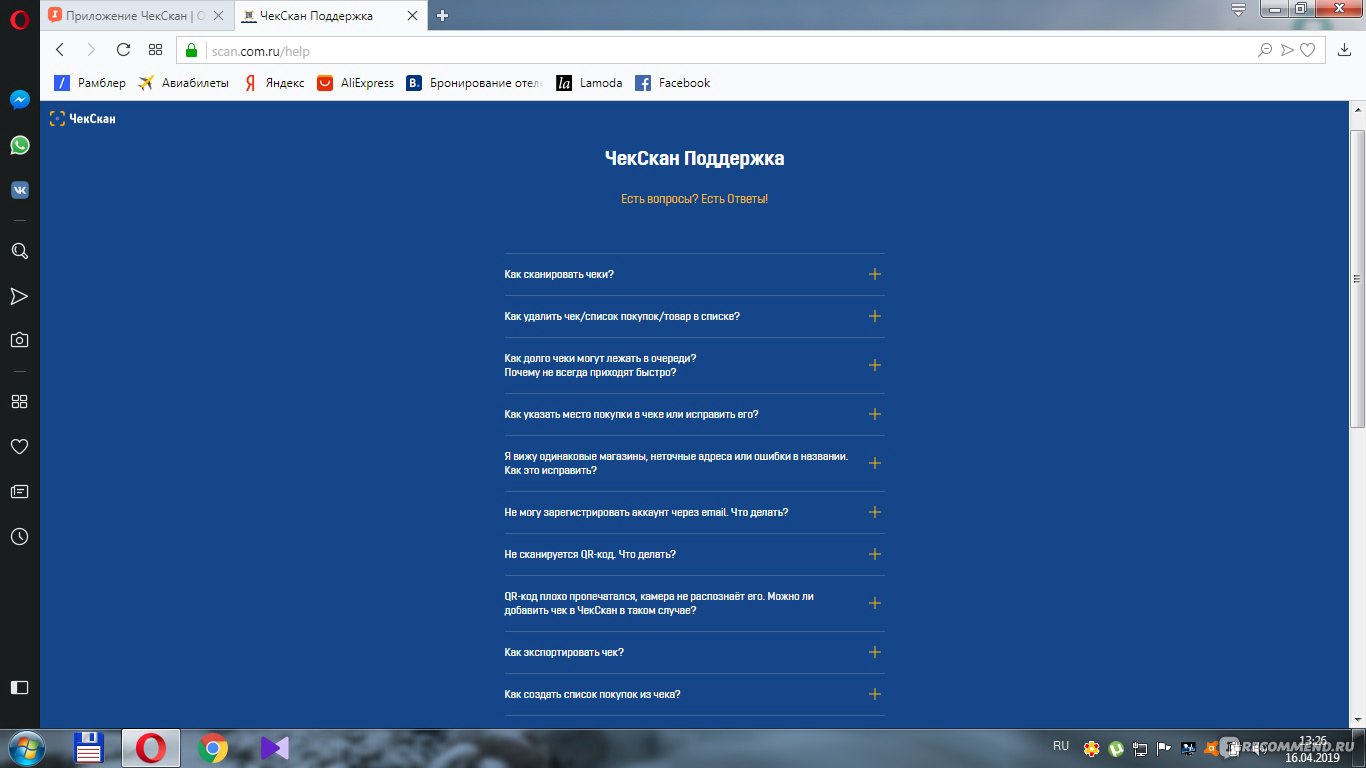Click the green secure lock icon
Screen dimensions: 1366x768
point(192,50)
